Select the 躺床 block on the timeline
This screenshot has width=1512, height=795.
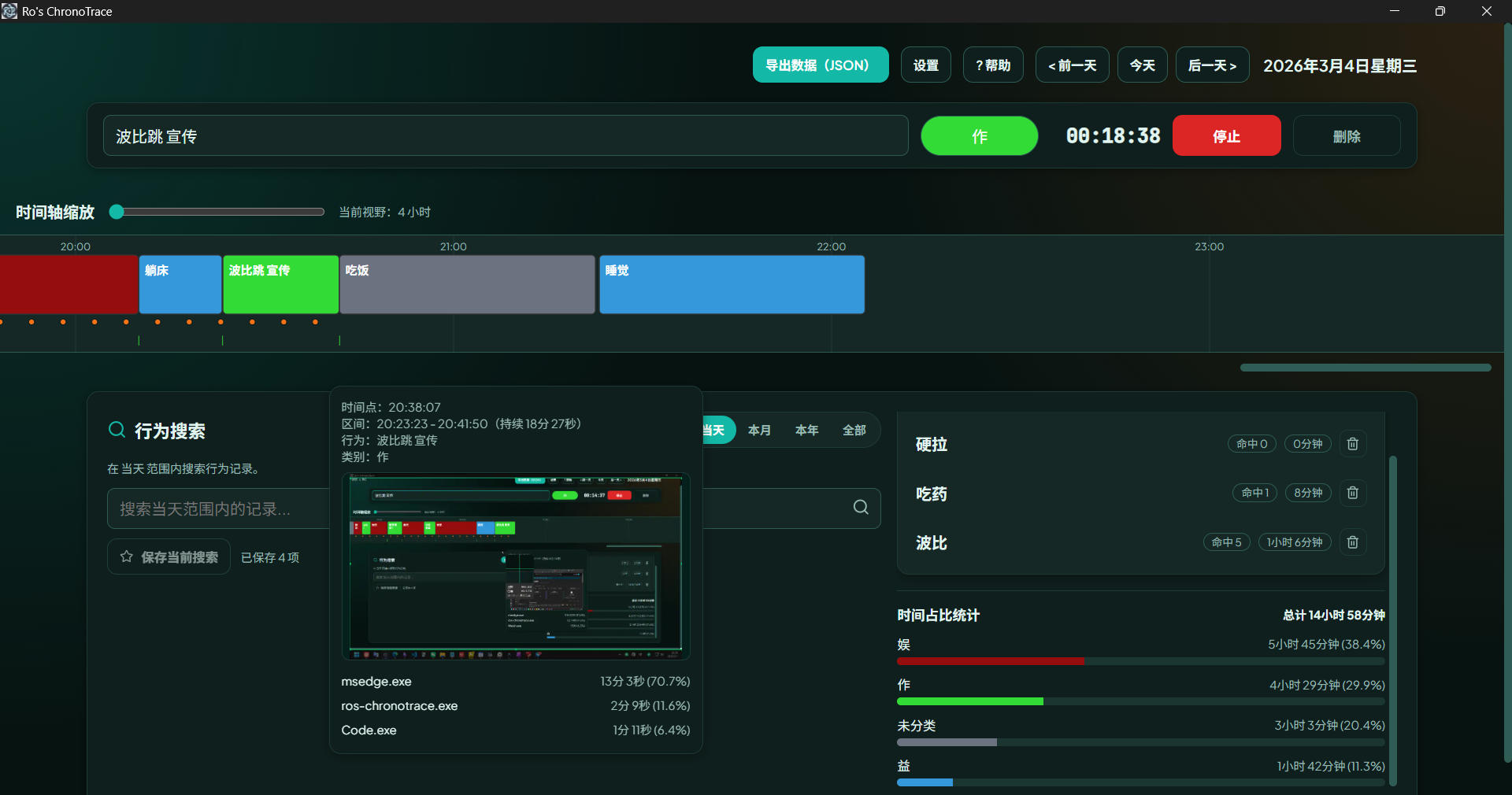click(180, 284)
